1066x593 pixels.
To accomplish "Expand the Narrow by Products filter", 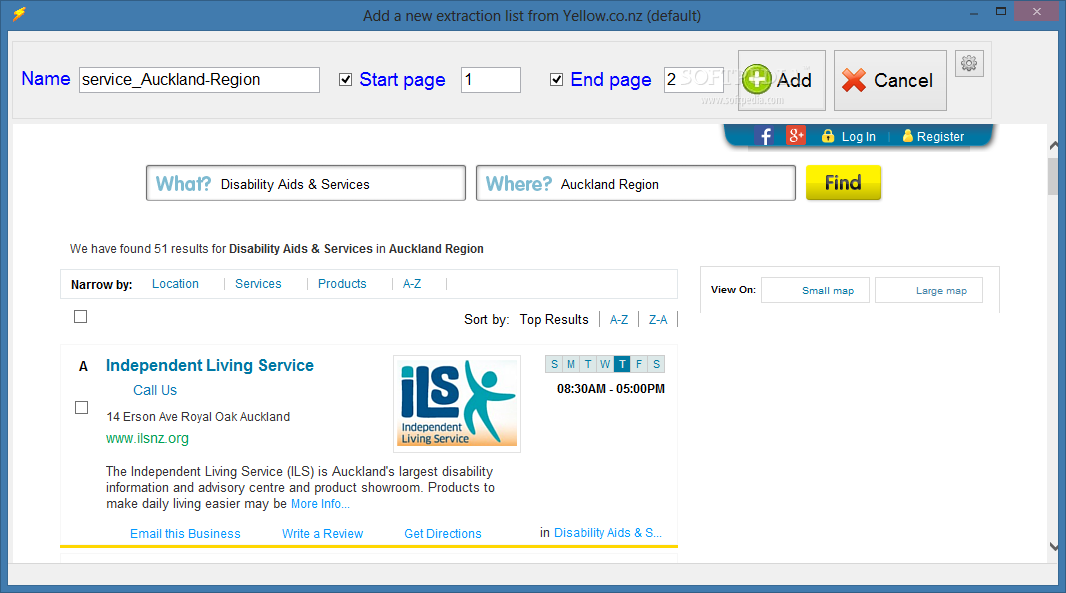I will [x=342, y=284].
